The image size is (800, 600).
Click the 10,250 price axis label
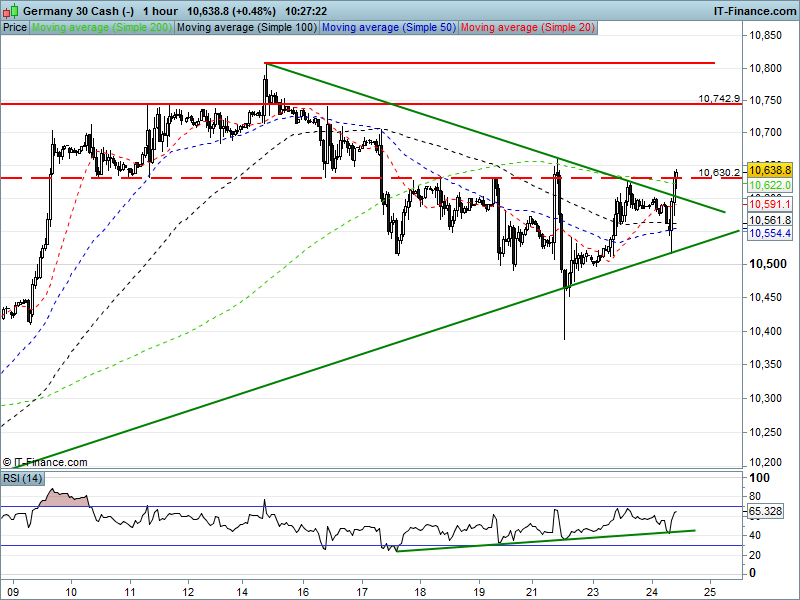coord(765,432)
